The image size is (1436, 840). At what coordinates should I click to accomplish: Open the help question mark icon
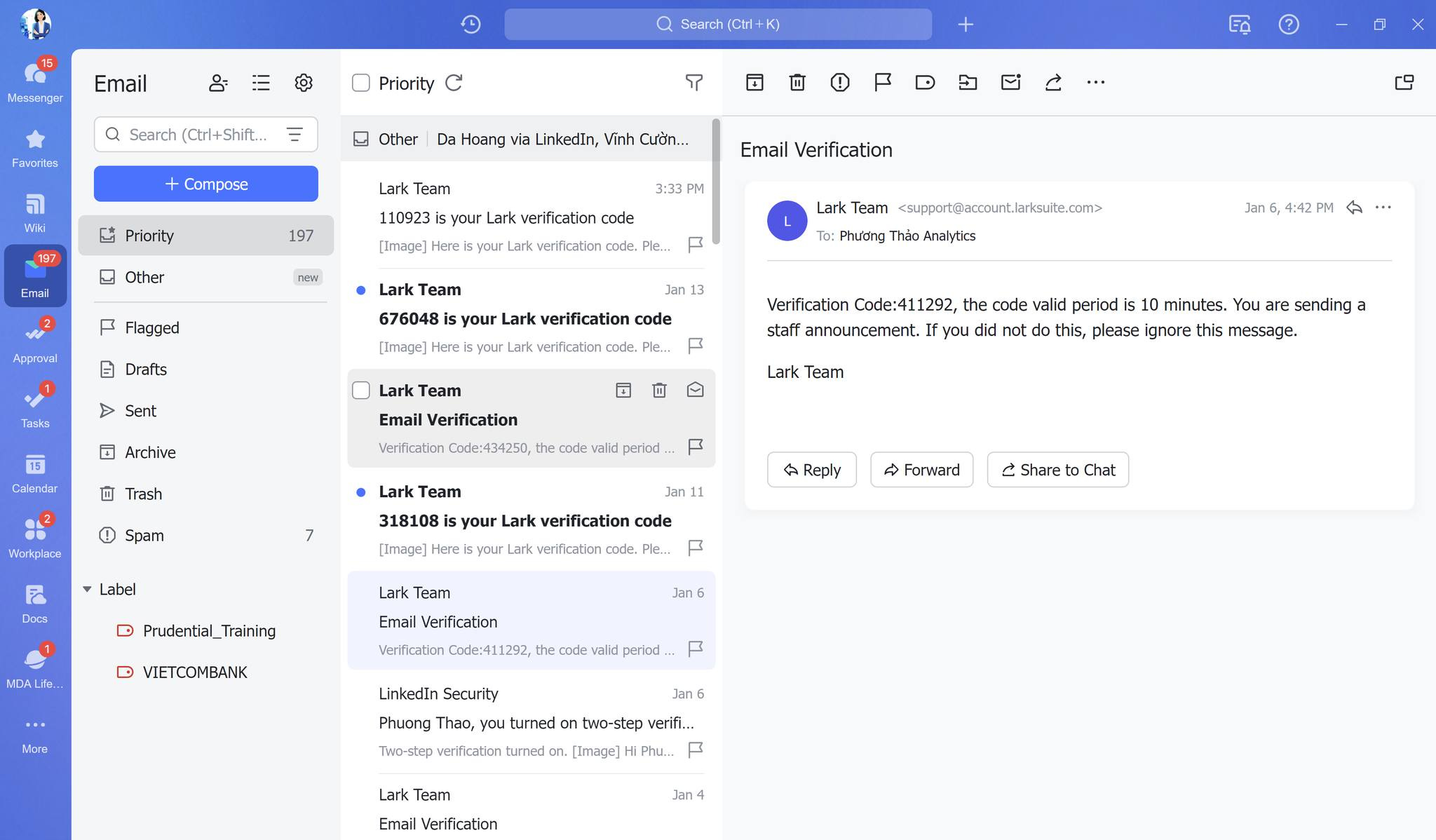(x=1289, y=25)
